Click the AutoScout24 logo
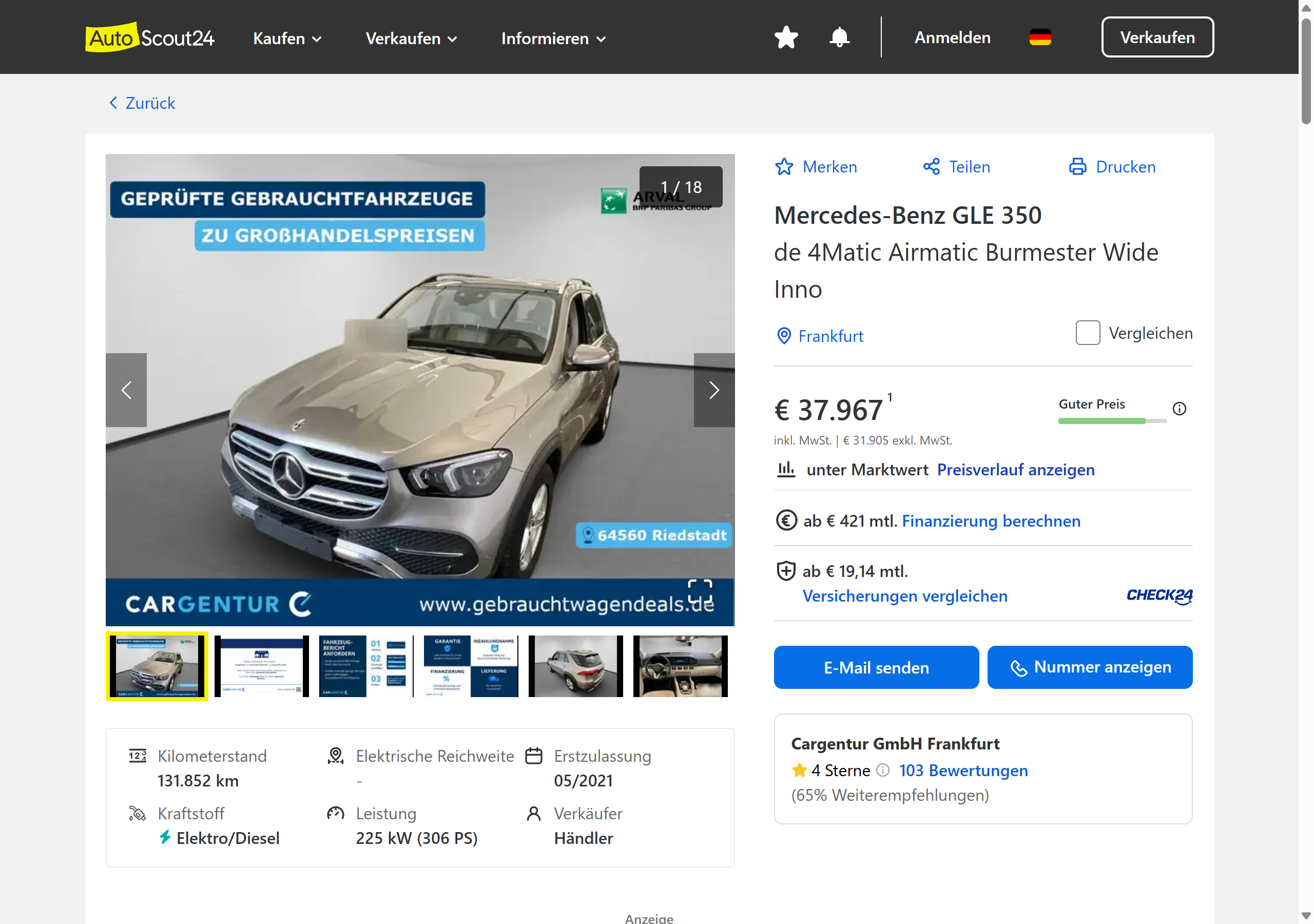The height and width of the screenshot is (924, 1314). (150, 38)
